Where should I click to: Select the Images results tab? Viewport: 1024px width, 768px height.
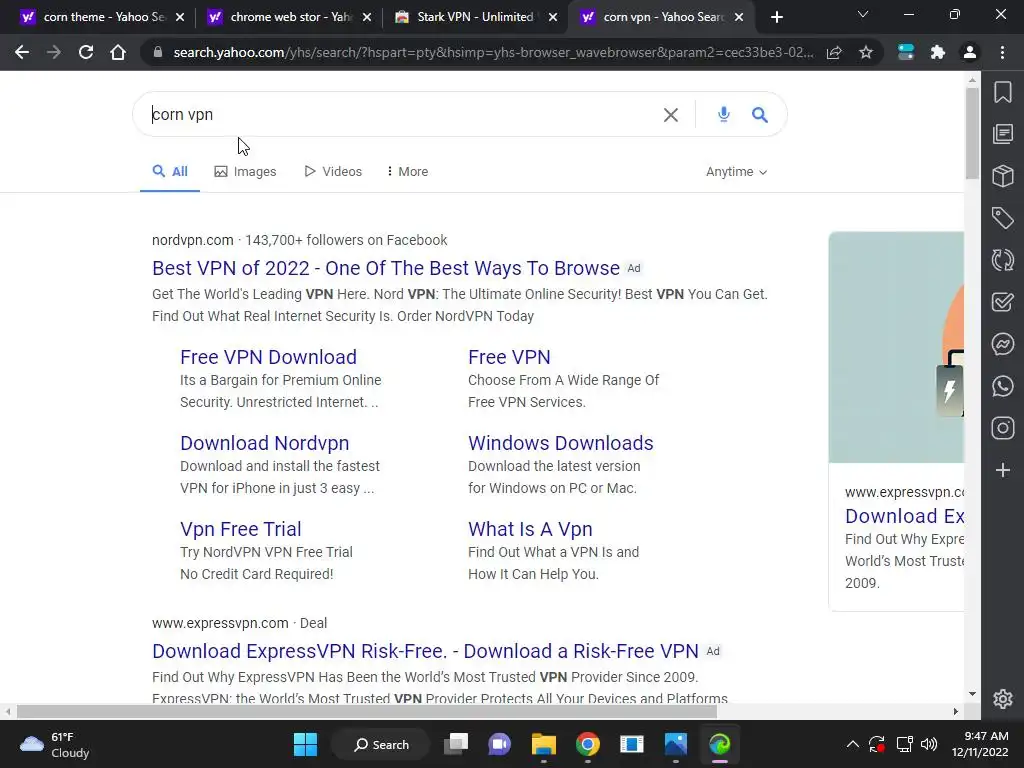[x=246, y=172]
